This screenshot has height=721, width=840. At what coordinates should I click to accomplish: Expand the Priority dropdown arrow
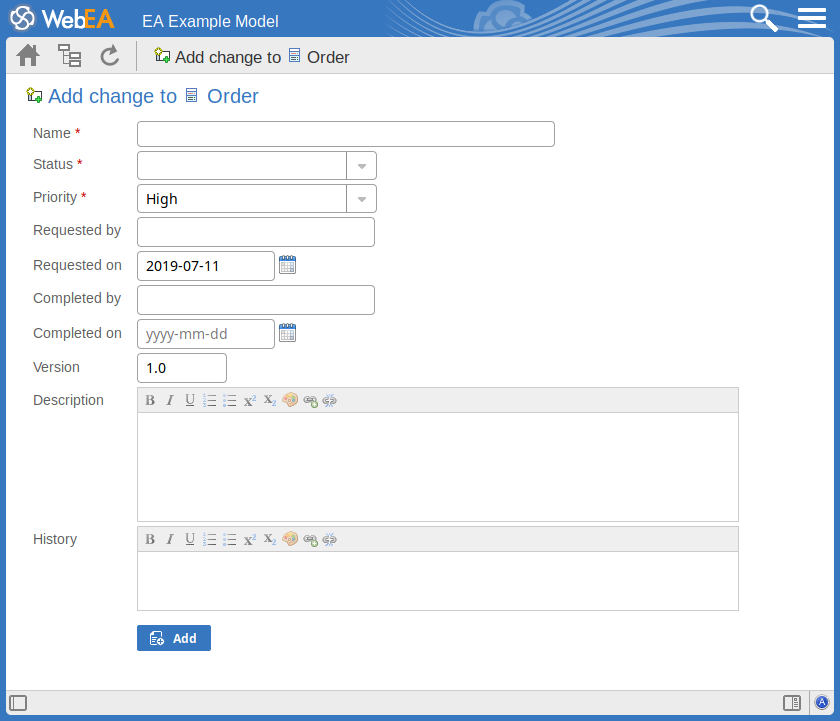(x=361, y=199)
